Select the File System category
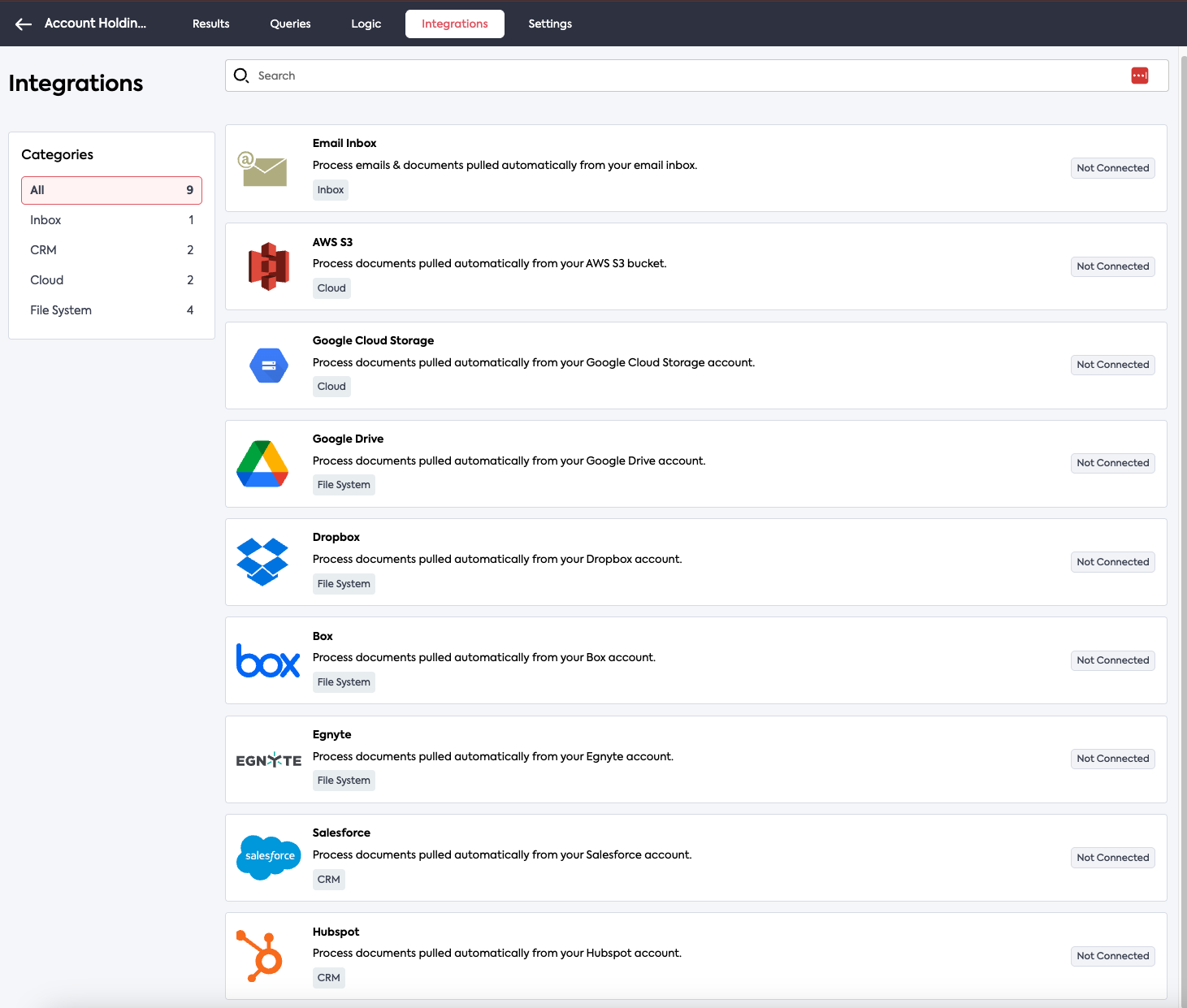The image size is (1187, 1008). point(111,310)
